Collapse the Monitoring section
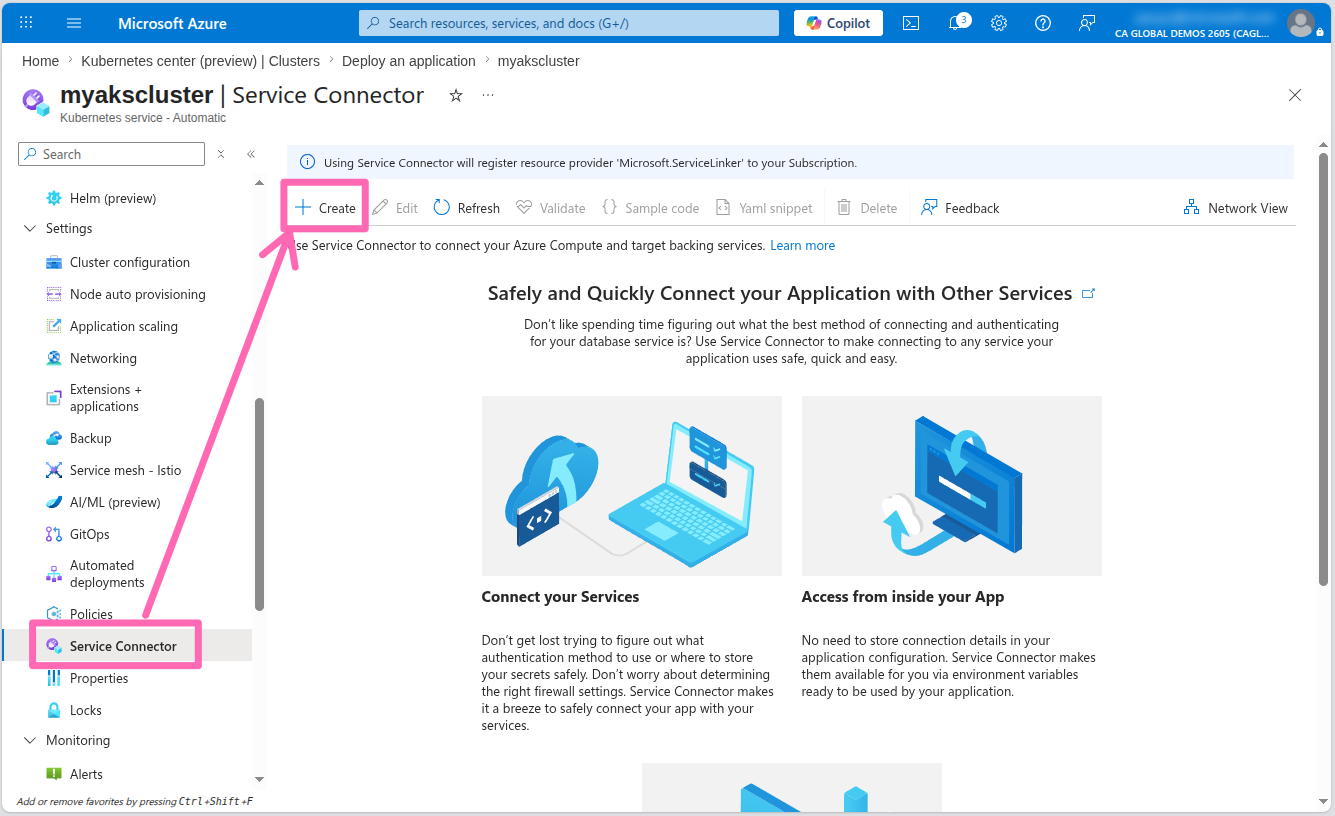1335x816 pixels. pyautogui.click(x=29, y=741)
